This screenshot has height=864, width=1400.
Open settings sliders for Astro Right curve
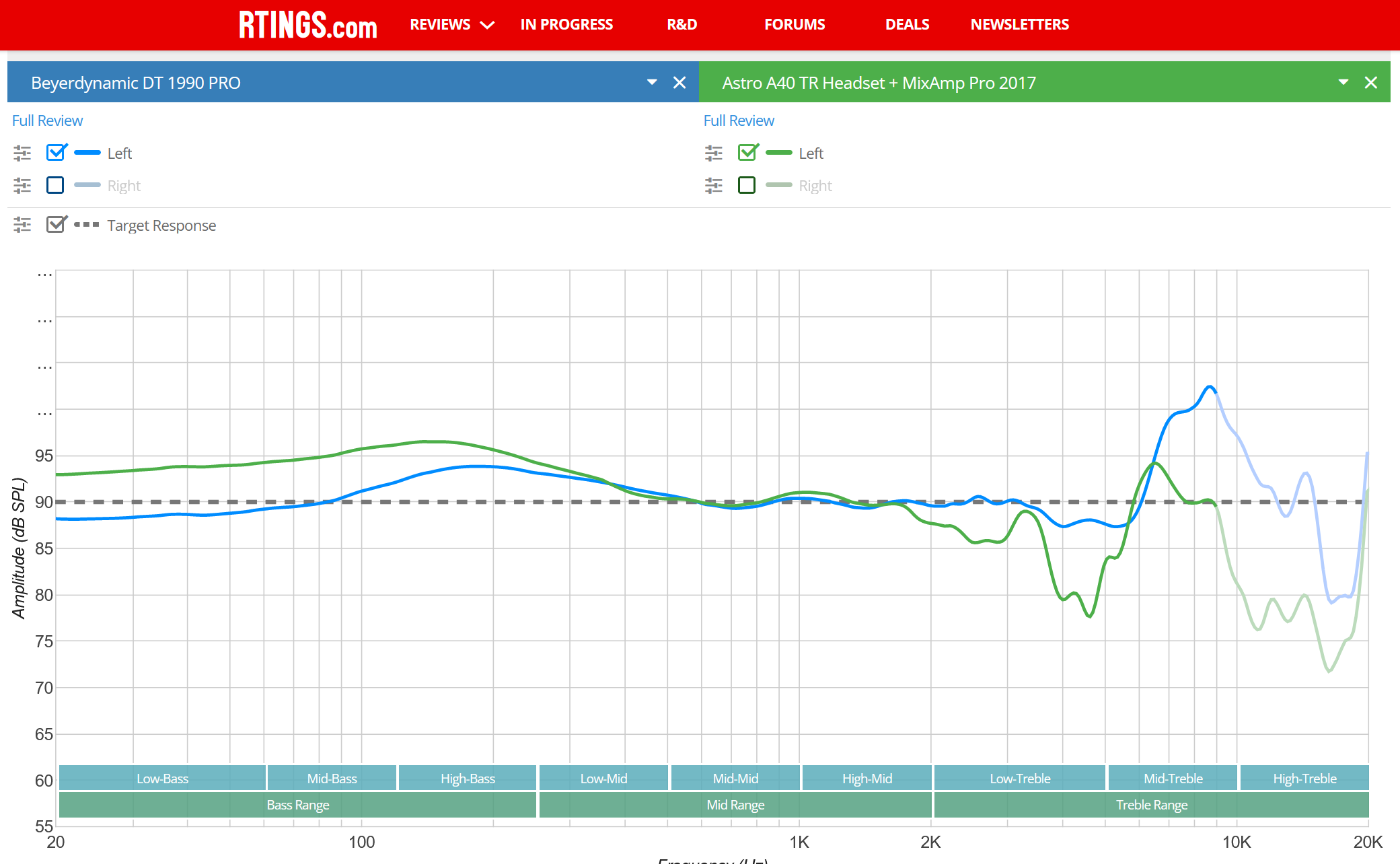click(x=714, y=186)
